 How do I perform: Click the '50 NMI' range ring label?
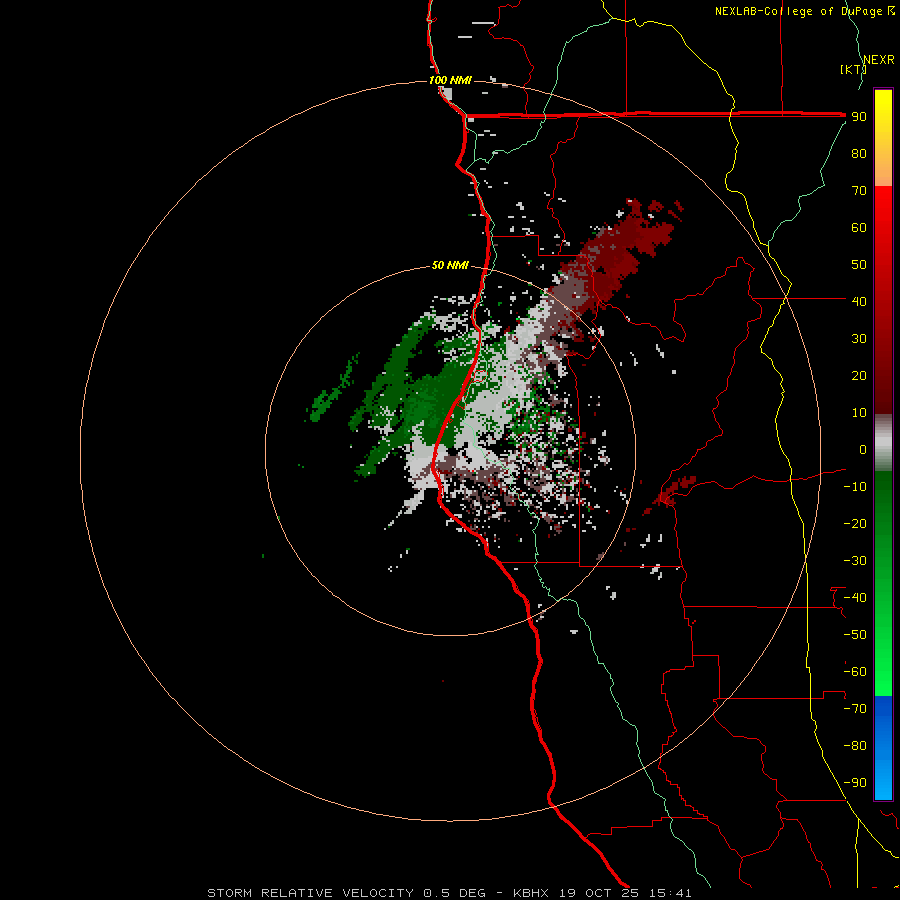[450, 265]
